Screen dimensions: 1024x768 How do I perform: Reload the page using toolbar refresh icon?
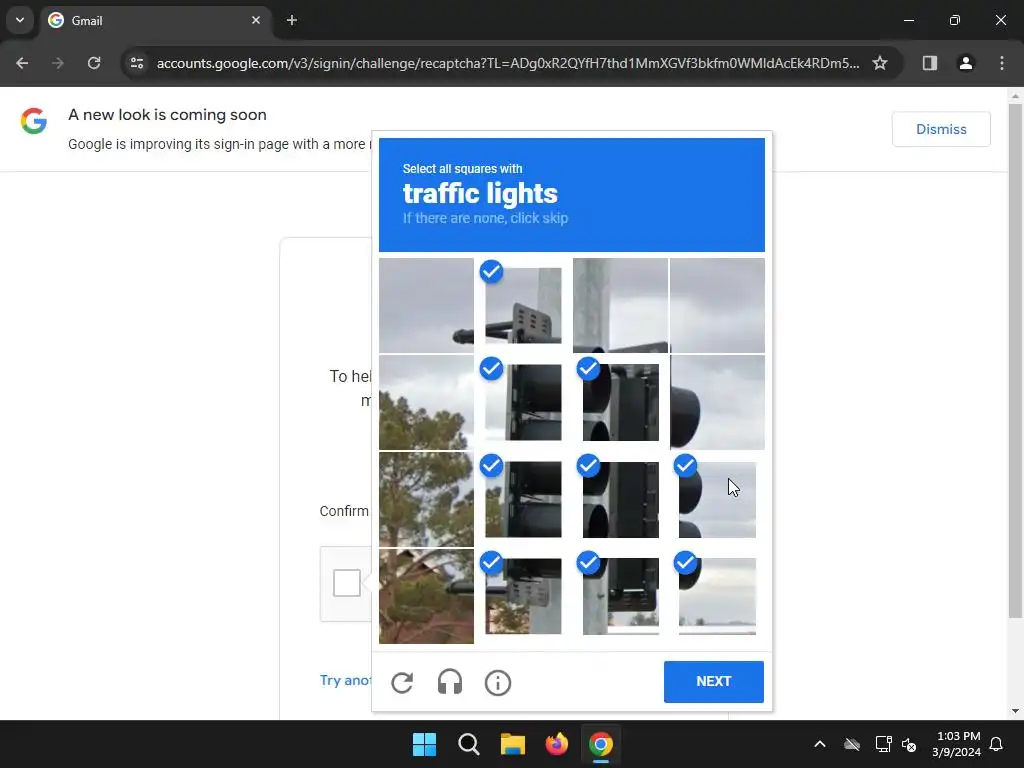point(94,63)
